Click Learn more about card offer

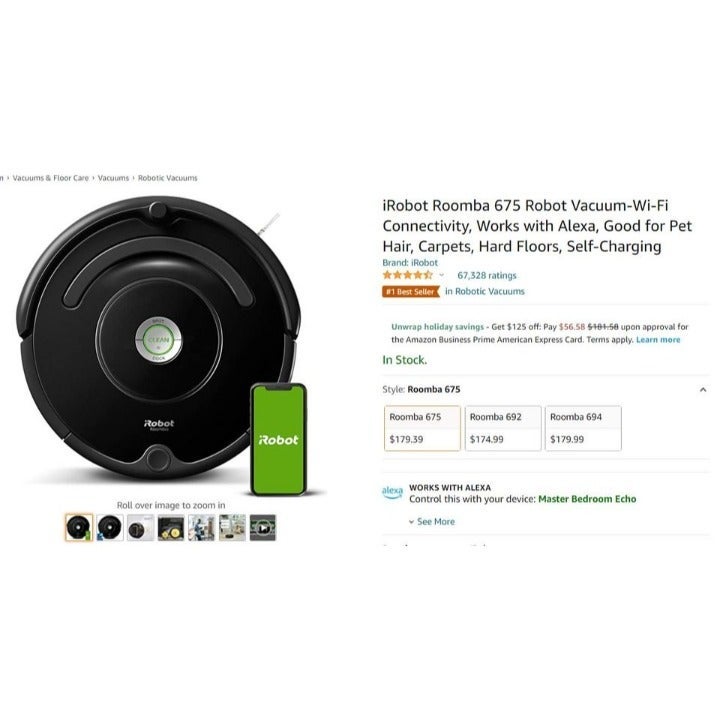click(x=658, y=340)
